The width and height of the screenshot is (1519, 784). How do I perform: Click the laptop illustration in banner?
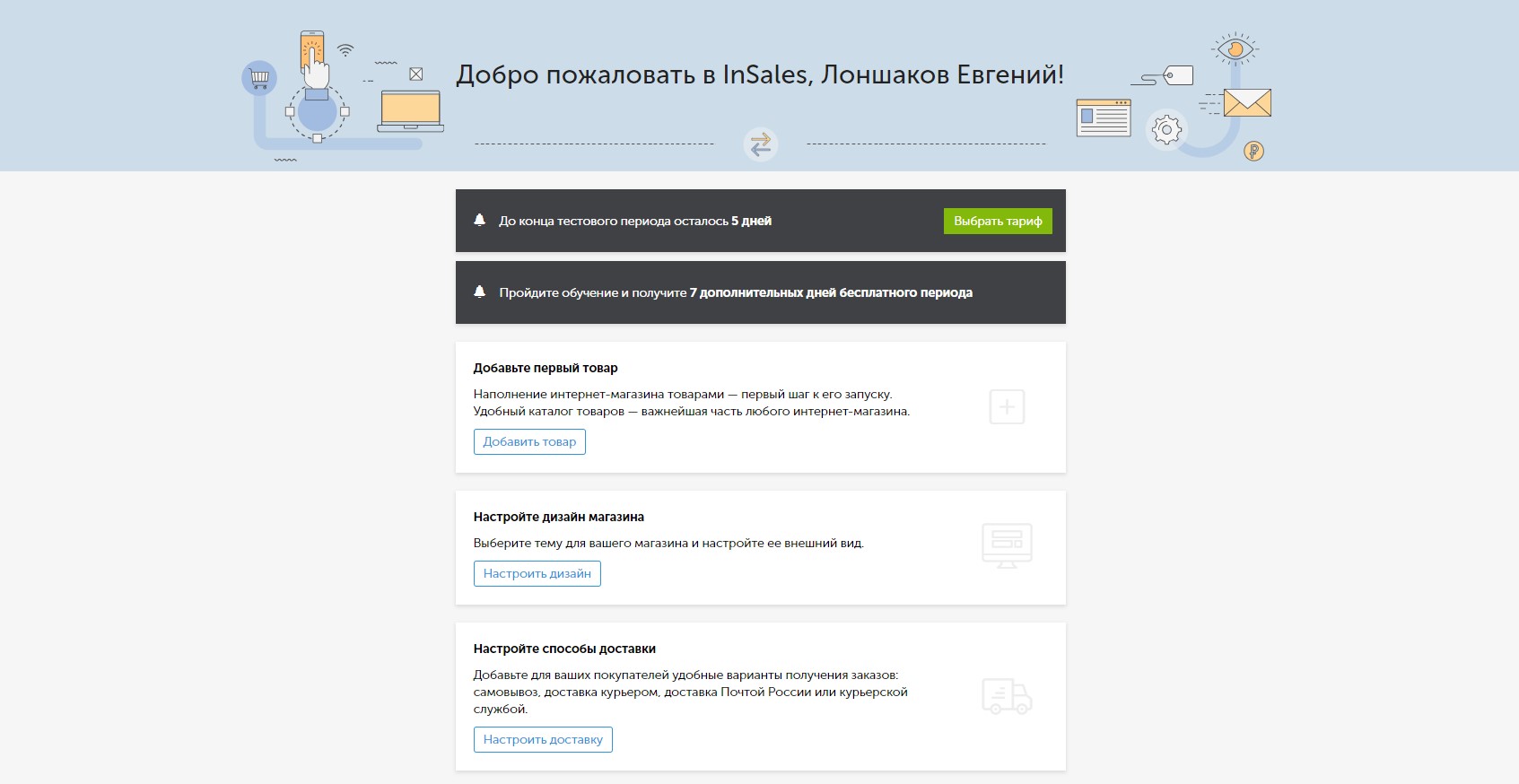click(411, 111)
